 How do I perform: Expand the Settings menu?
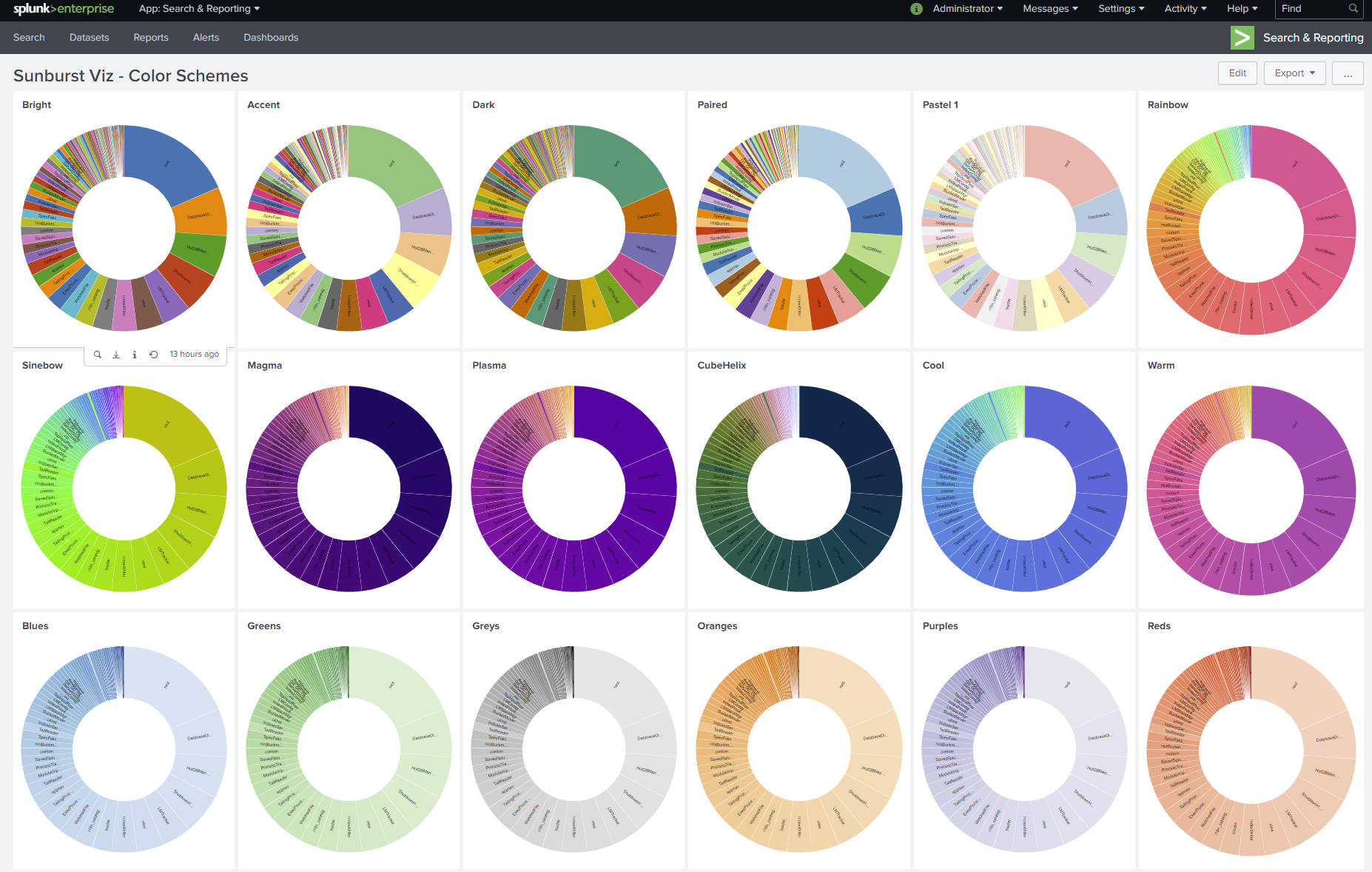(x=1120, y=9)
